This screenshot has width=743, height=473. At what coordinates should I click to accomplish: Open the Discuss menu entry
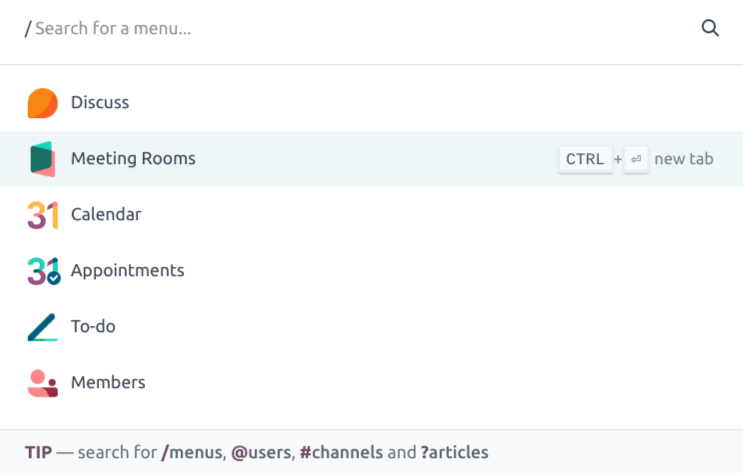(x=100, y=103)
